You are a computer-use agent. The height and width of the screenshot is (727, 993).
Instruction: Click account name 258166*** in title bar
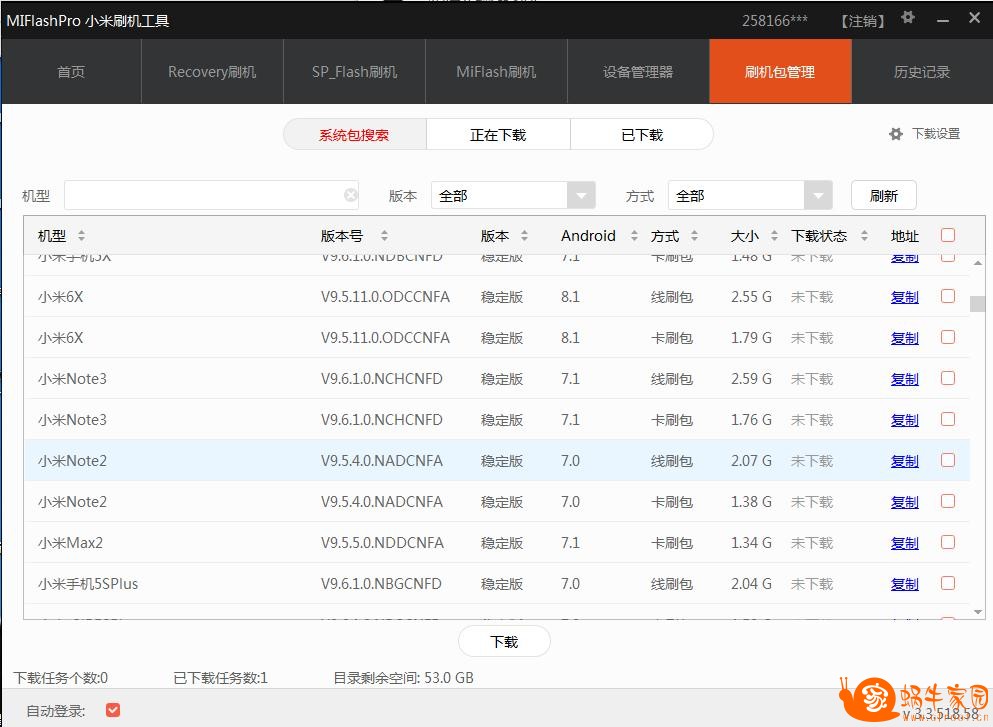(x=775, y=20)
